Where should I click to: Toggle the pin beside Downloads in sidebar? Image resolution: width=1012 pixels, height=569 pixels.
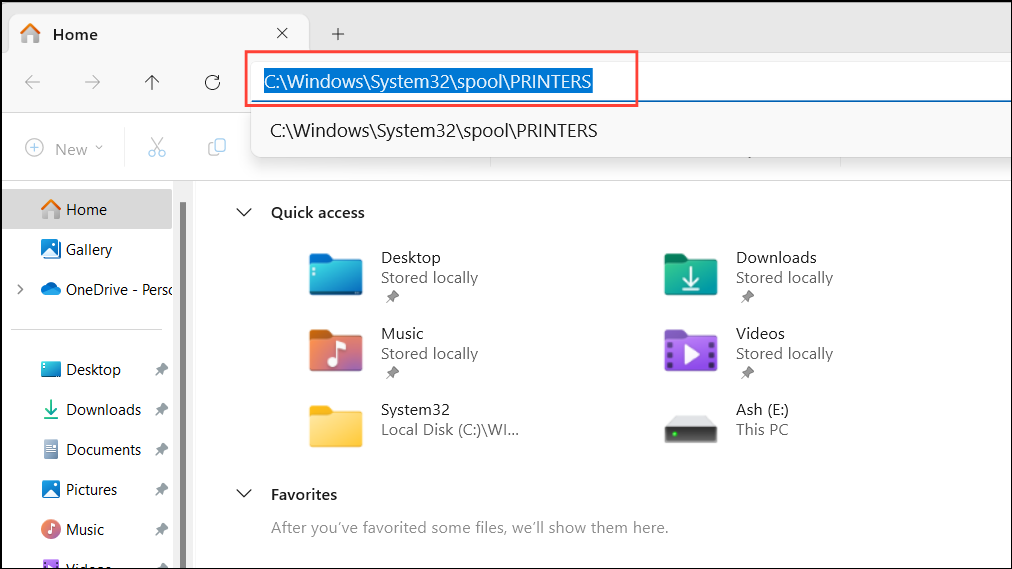(x=161, y=410)
